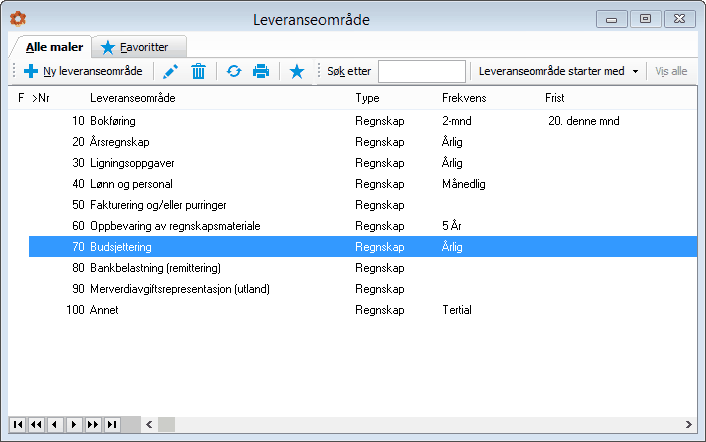Select the Oppbevaring av regnskapsmateriale row
The width and height of the screenshot is (706, 442).
363,226
